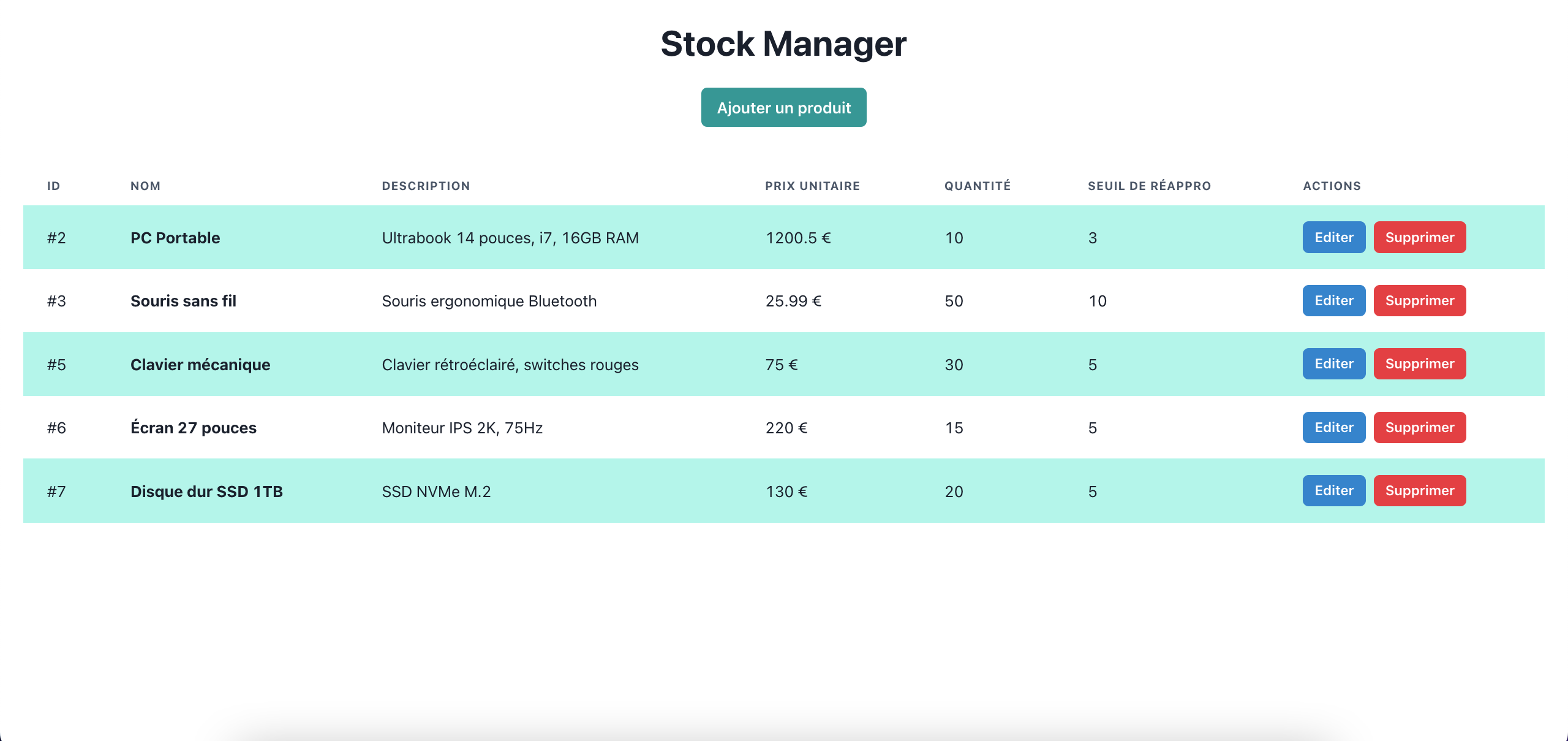
Task: Click the NOM column header
Action: coord(146,186)
